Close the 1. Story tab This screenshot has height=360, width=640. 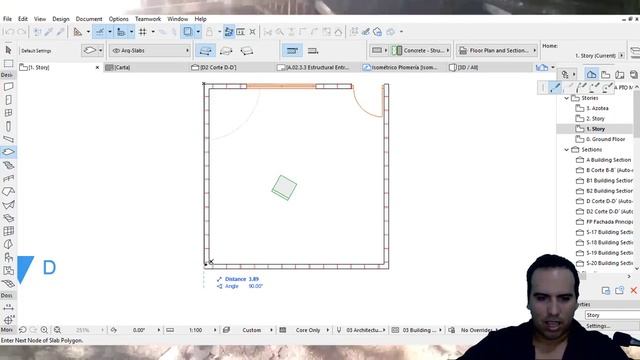tap(97, 67)
